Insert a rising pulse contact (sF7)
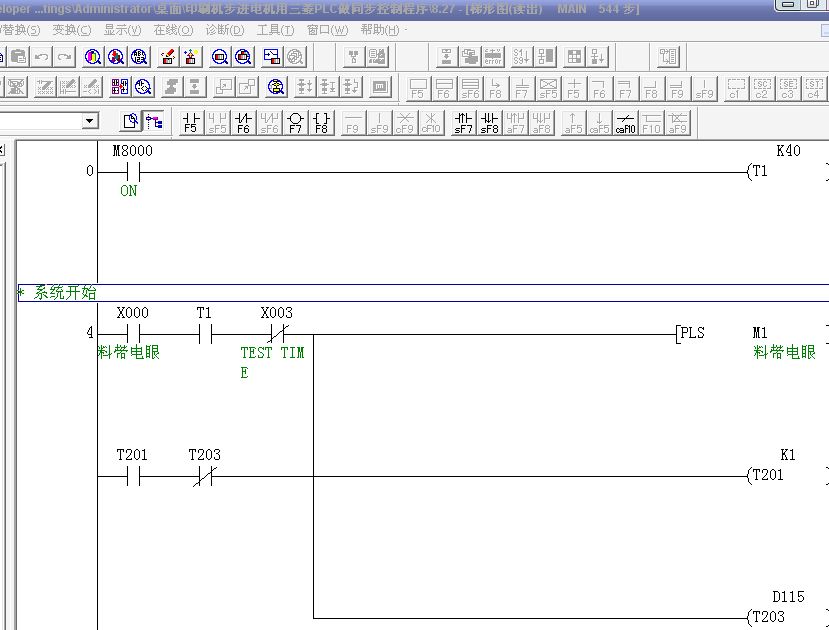Screen dimensions: 829x630 pyautogui.click(x=463, y=122)
